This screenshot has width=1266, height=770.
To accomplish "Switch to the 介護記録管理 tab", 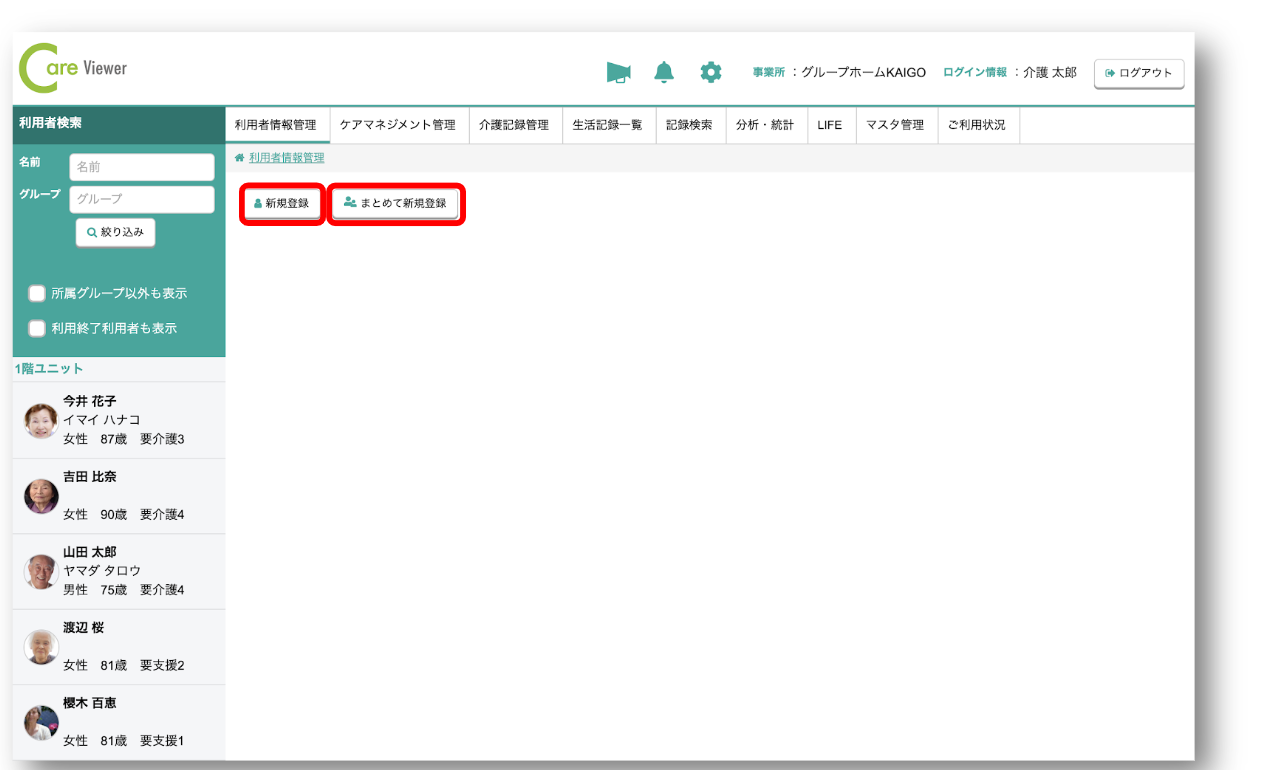I will 513,125.
